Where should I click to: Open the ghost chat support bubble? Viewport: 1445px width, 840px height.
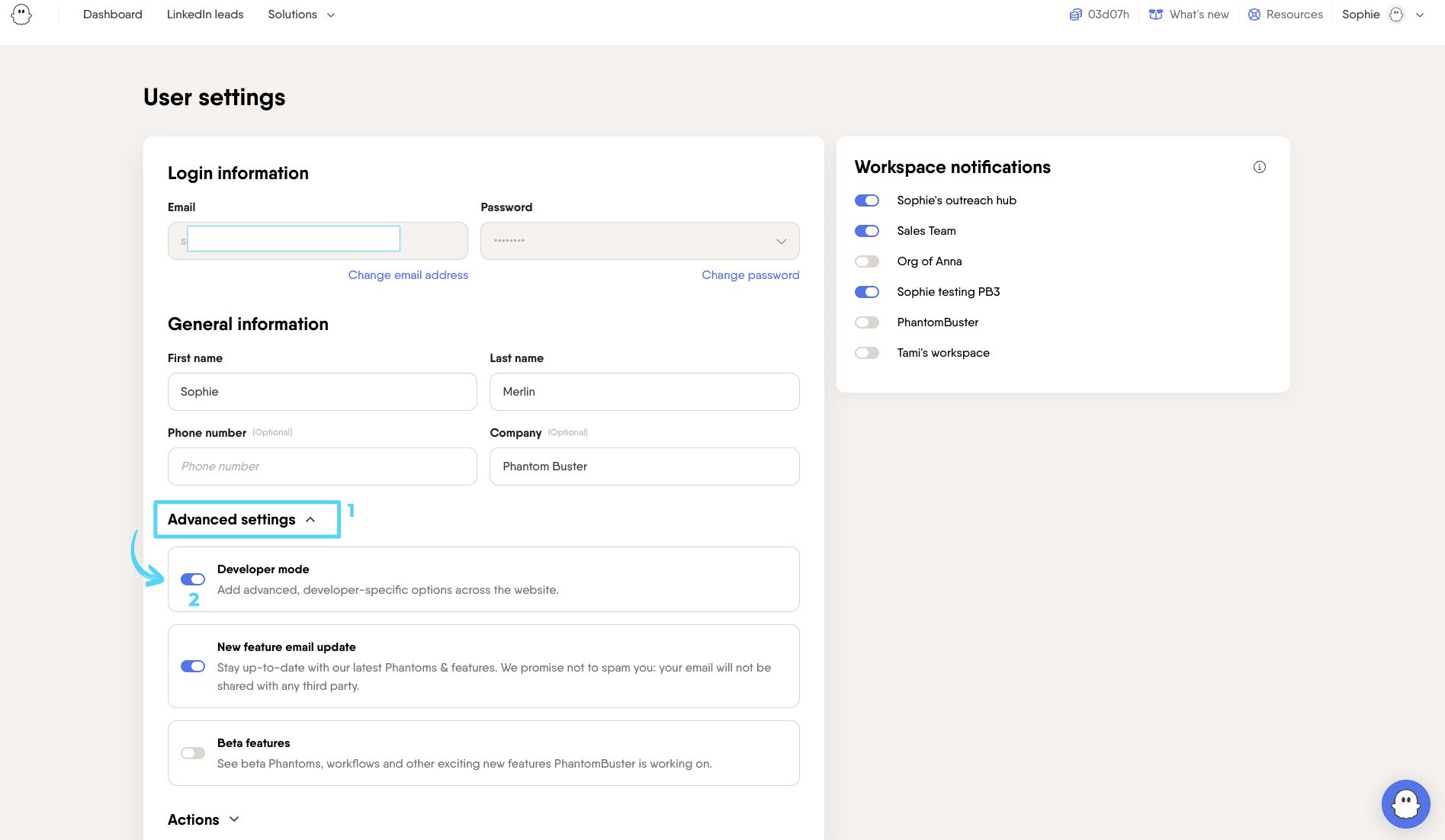coord(1405,803)
